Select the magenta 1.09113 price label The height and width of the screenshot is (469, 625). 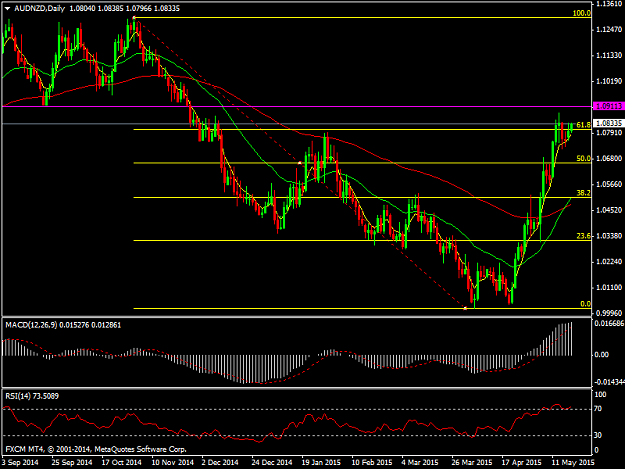tap(609, 106)
